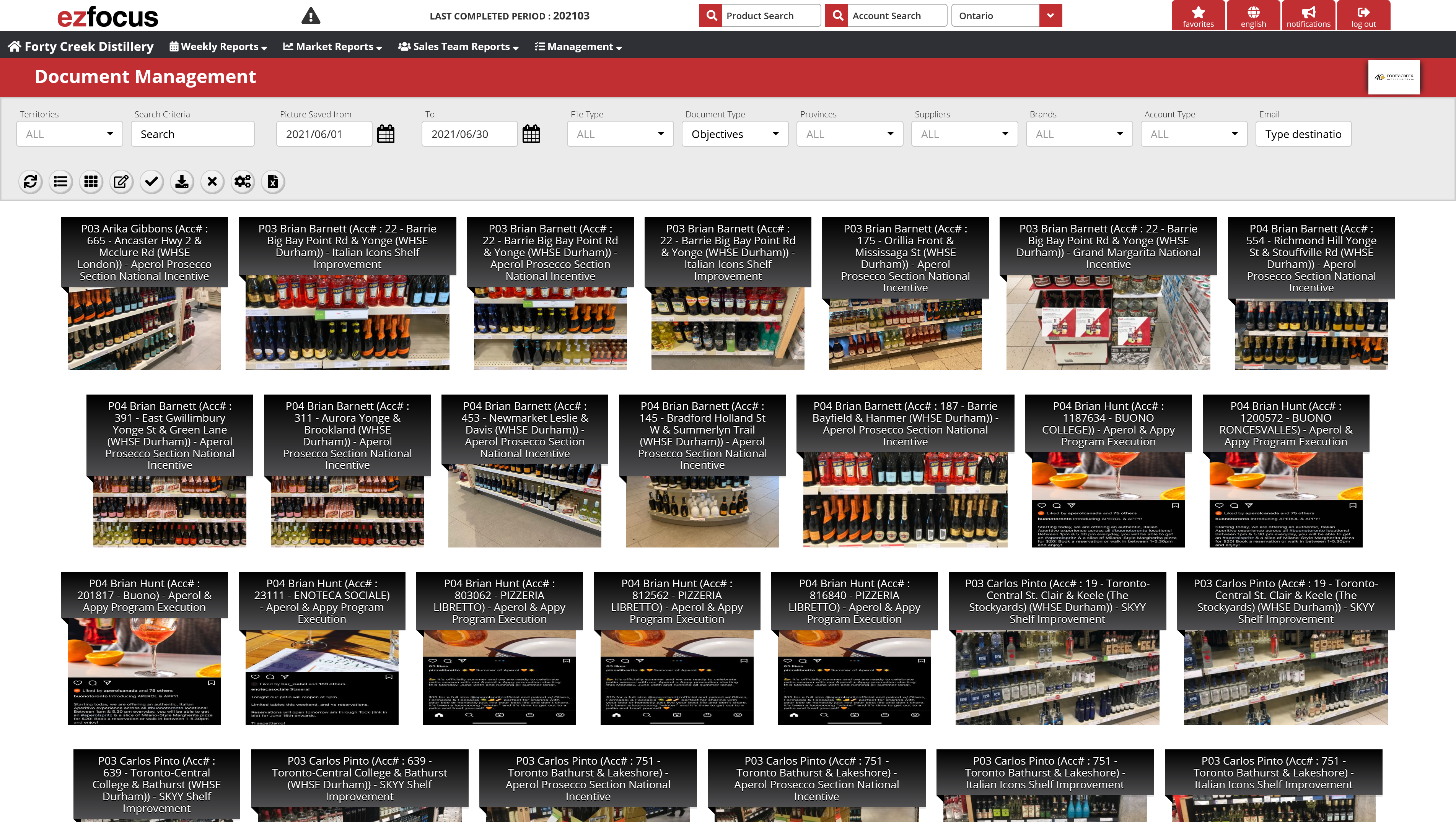This screenshot has height=822, width=1456.
Task: Open the Provinces dropdown
Action: 850,134
